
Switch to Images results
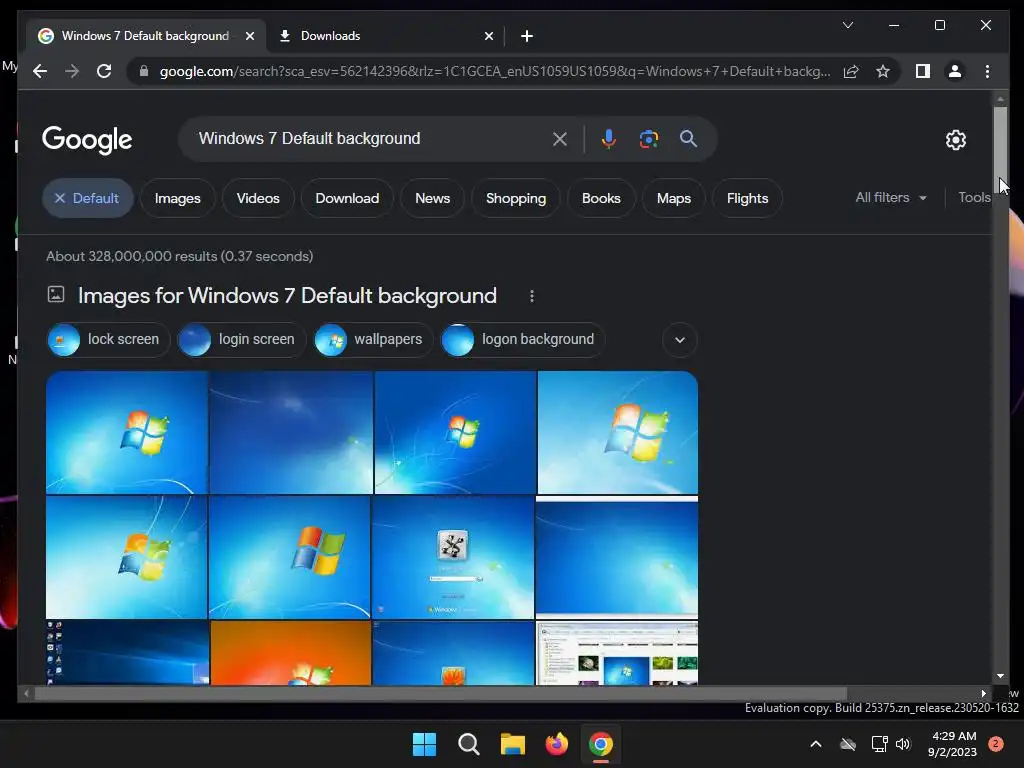[178, 198]
